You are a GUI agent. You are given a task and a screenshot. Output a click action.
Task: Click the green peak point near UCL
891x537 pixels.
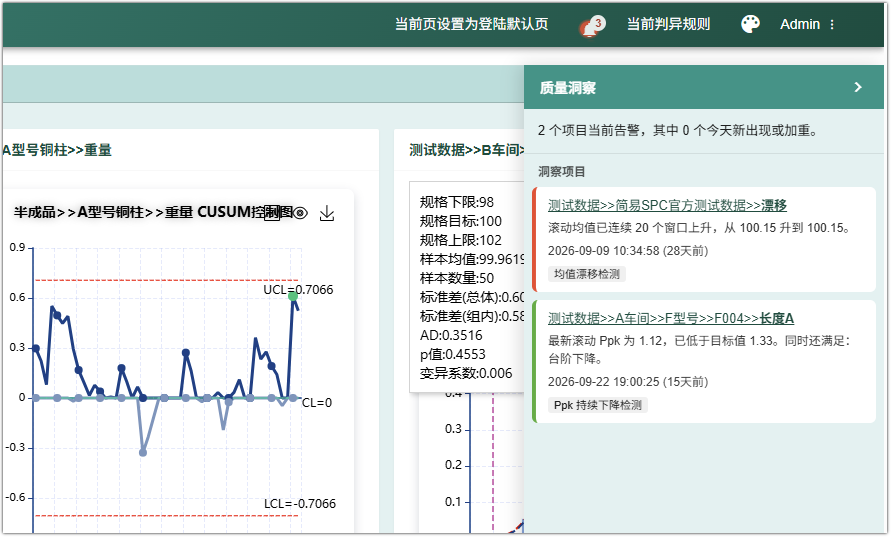[x=293, y=296]
